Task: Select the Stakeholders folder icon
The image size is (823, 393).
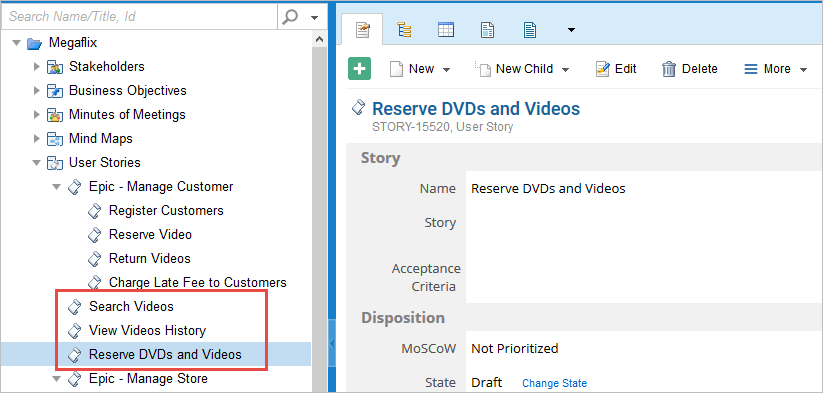Action: 55,67
